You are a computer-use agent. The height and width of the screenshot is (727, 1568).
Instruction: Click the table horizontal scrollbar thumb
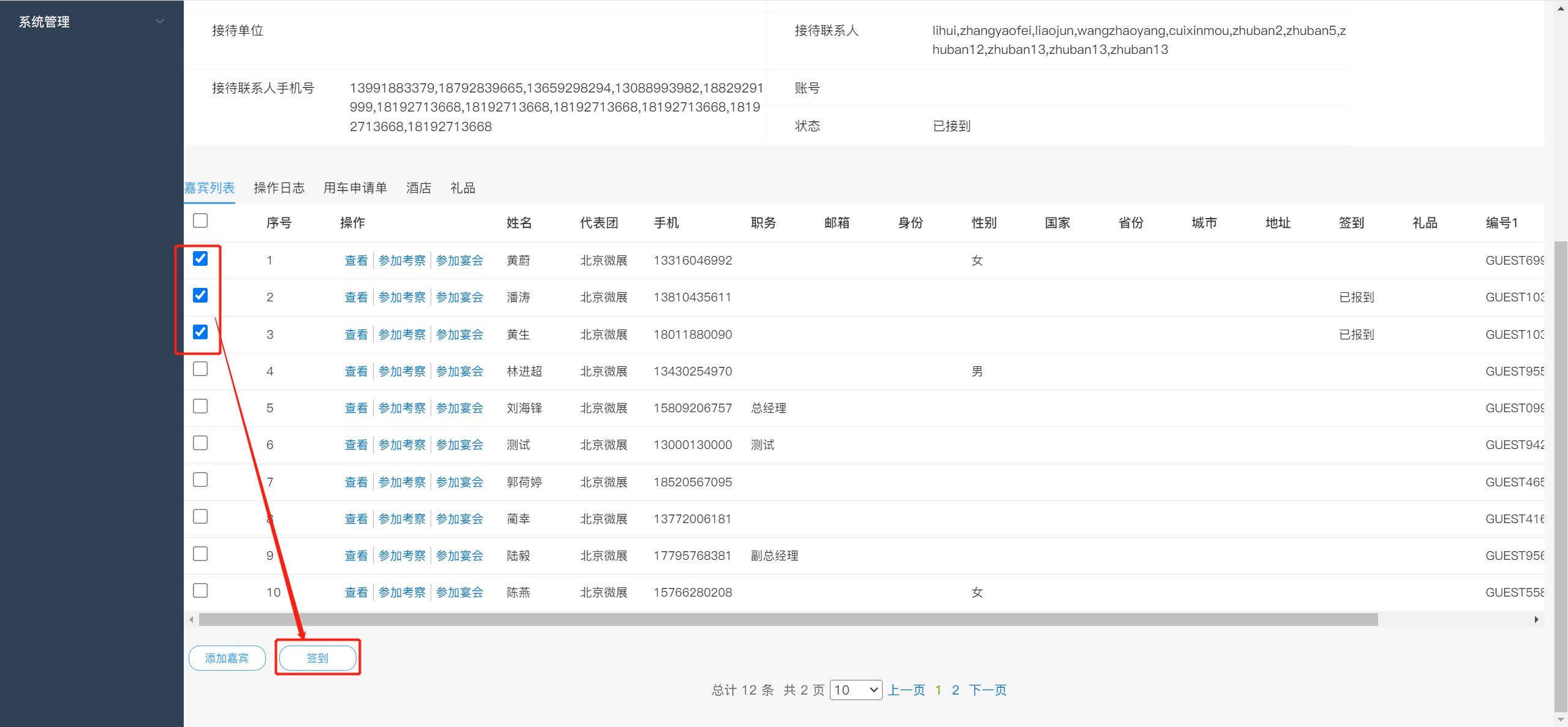click(788, 620)
